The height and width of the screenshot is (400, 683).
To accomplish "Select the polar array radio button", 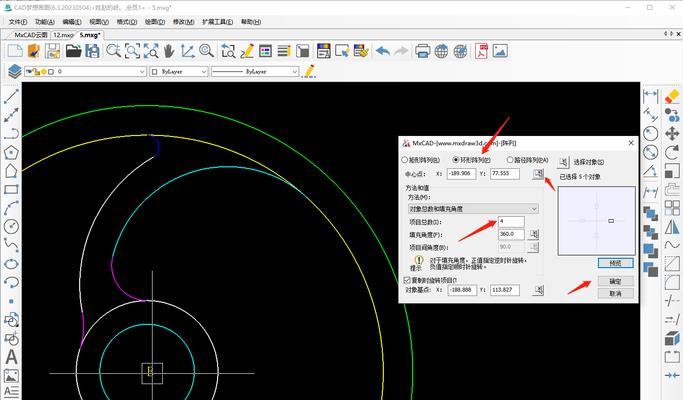I will pos(456,160).
